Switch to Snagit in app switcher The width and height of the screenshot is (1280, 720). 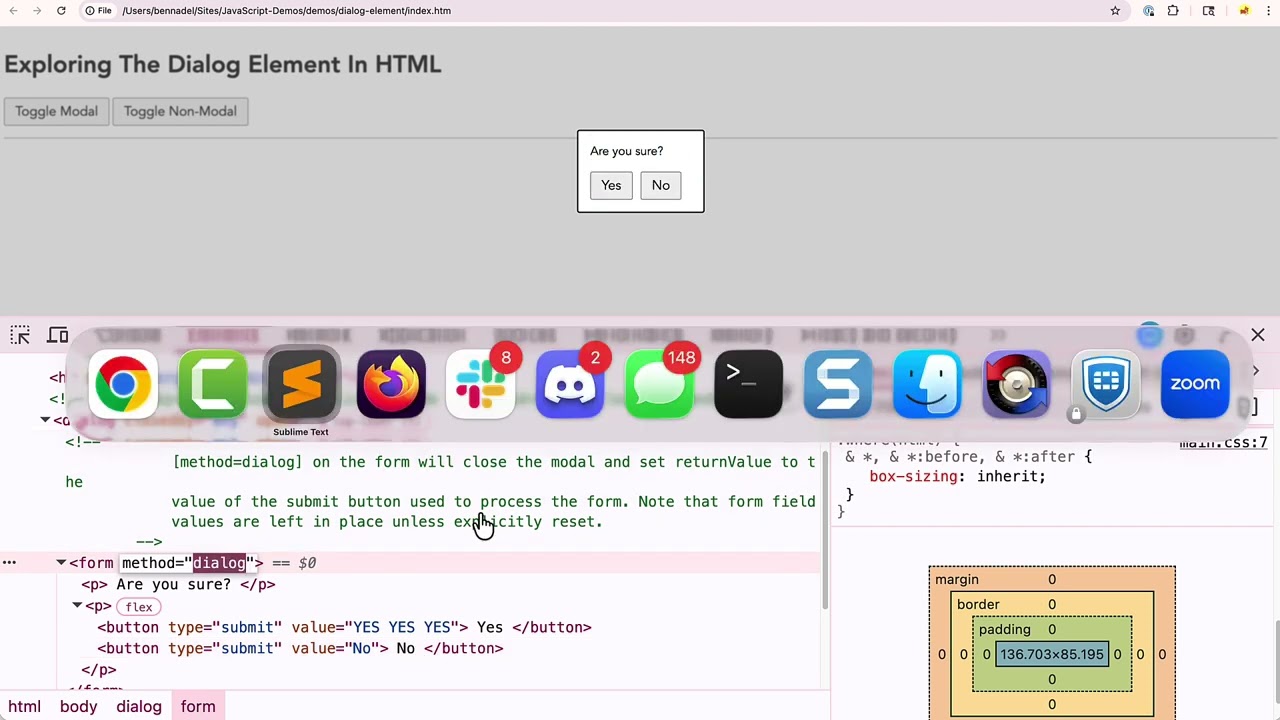(838, 384)
